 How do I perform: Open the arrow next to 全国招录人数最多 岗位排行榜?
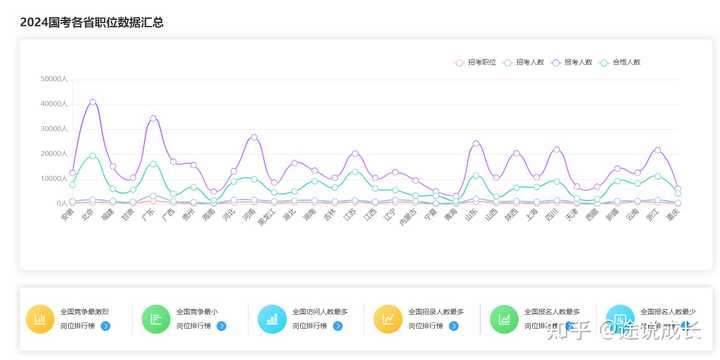tap(454, 326)
